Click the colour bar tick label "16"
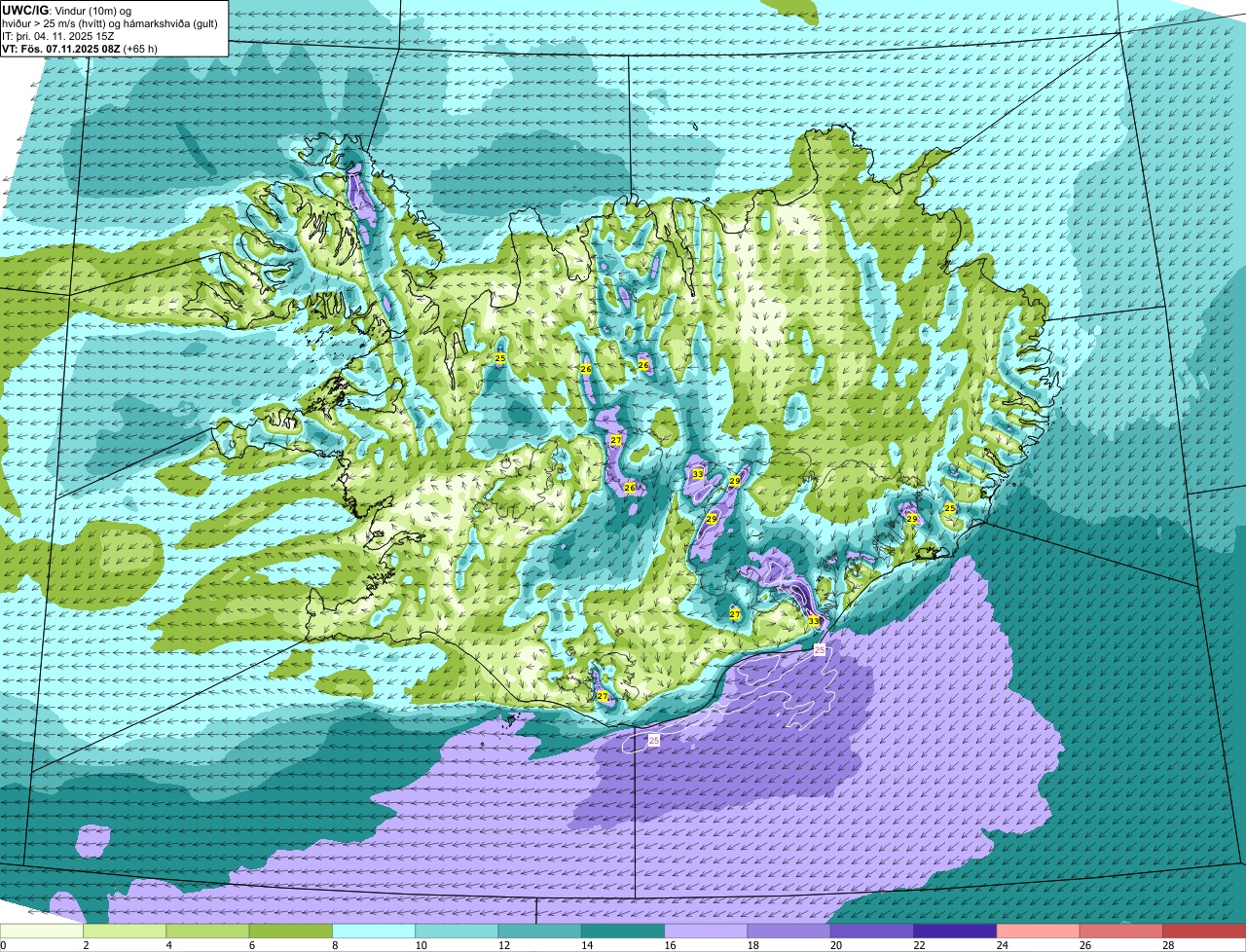Viewport: 1246px width, 952px height. click(x=670, y=945)
